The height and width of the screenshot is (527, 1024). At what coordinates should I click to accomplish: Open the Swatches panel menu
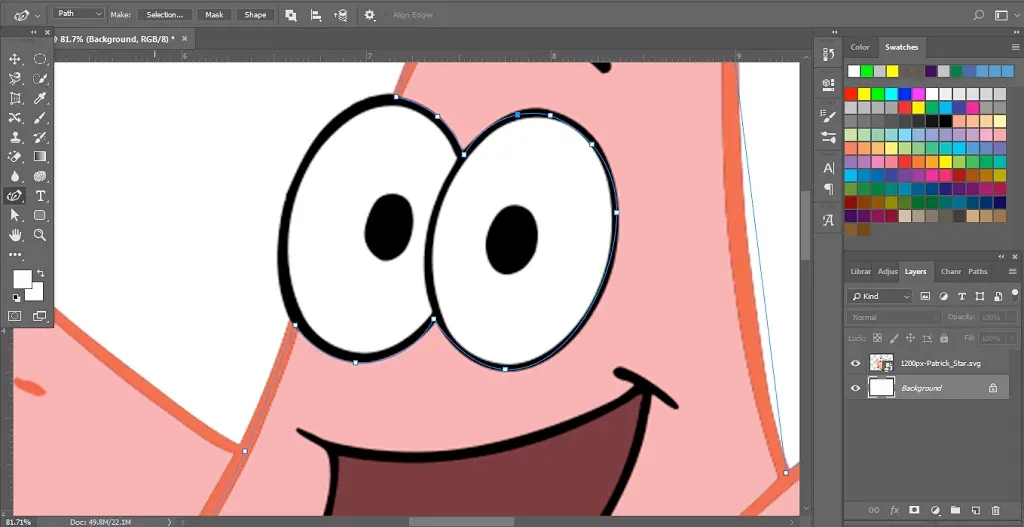pos(1014,47)
